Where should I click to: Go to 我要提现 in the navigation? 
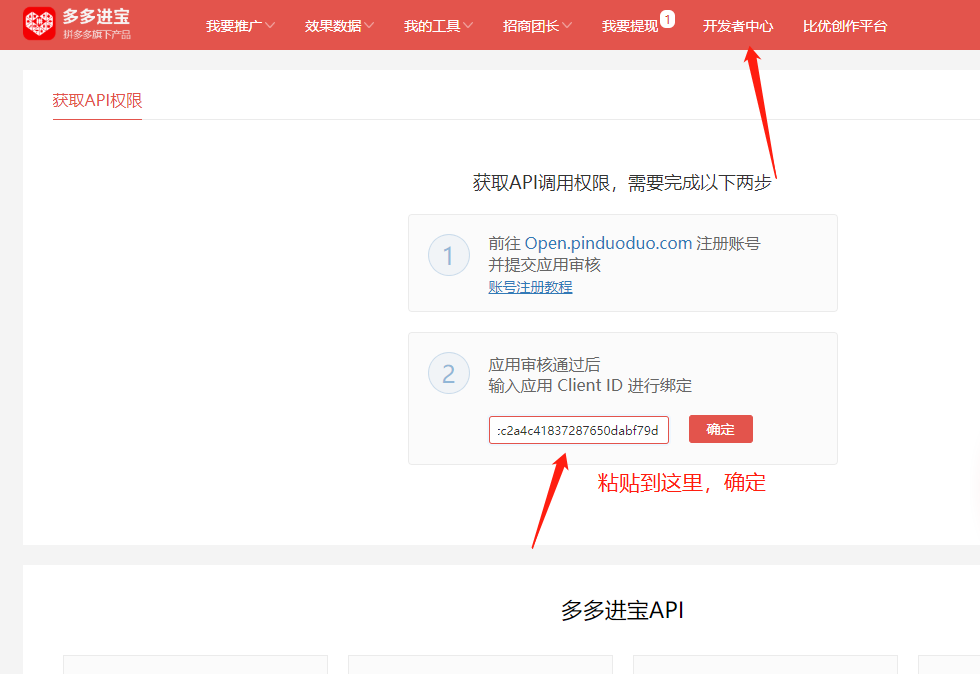point(630,26)
